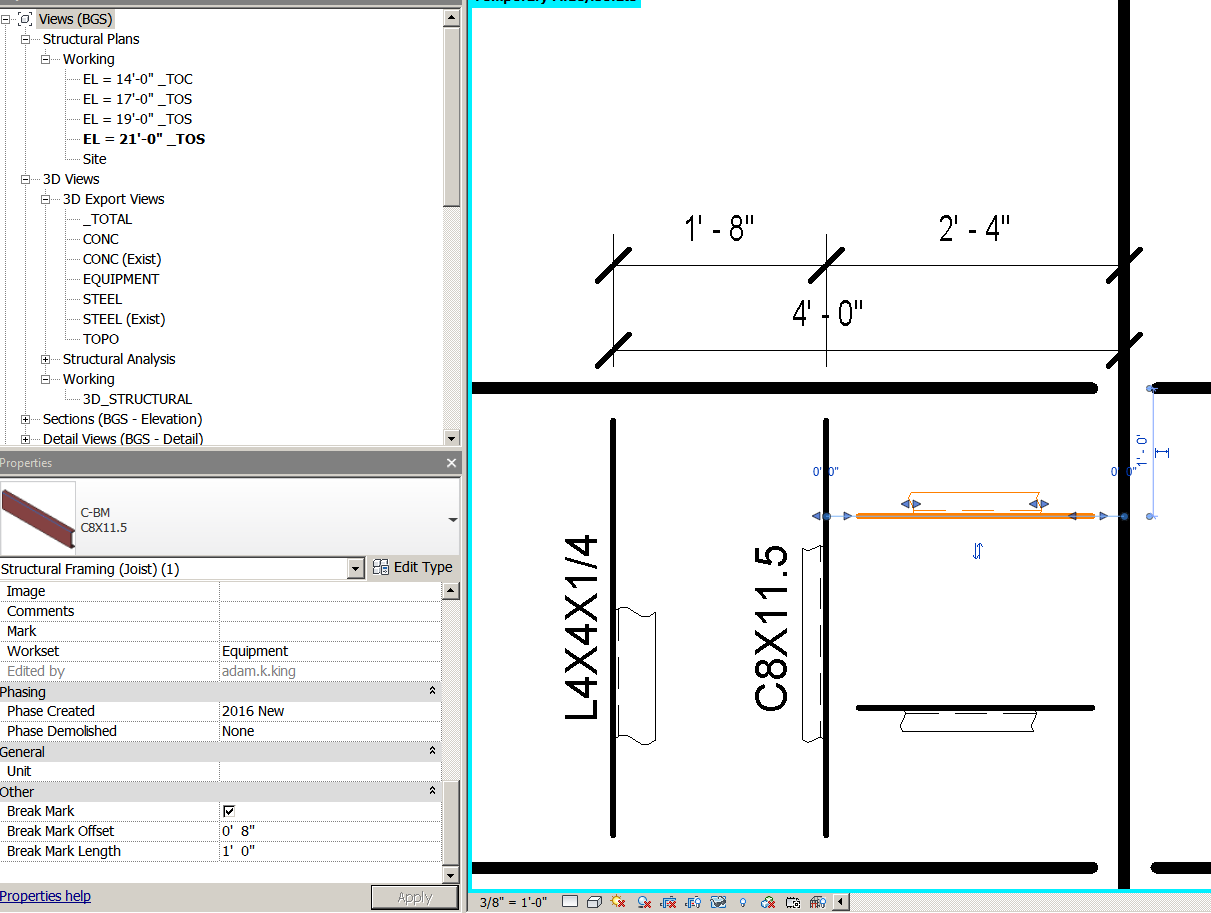
Task: Open Temporary View Properties
Action: (x=793, y=901)
